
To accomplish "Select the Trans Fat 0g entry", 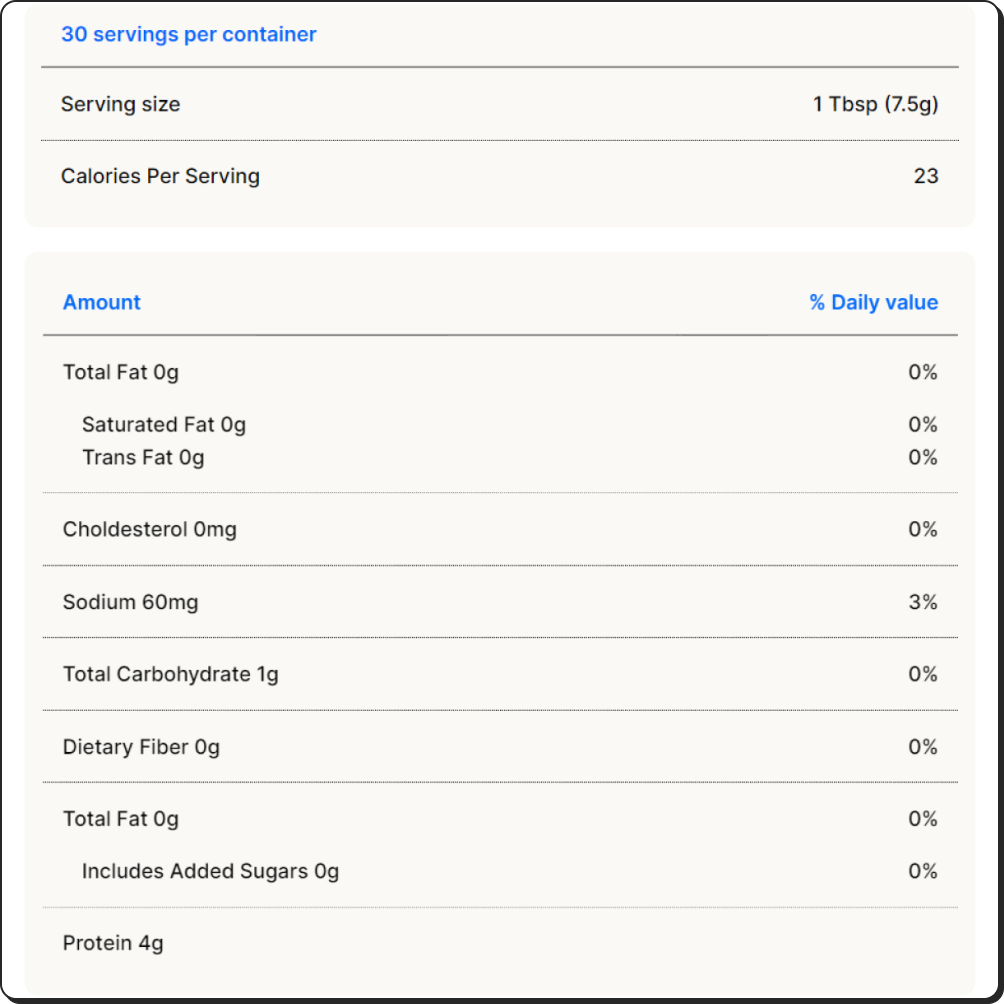I will tap(143, 457).
